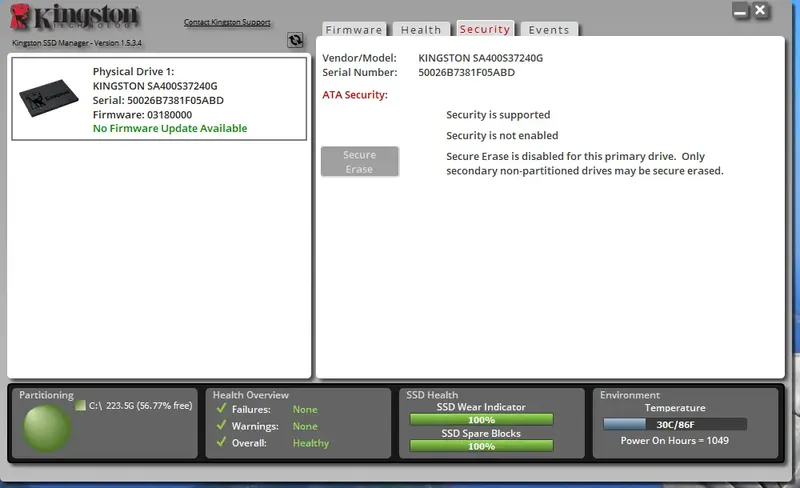
Task: Click the SSD Wear Indicator progress bar
Action: tap(481, 420)
